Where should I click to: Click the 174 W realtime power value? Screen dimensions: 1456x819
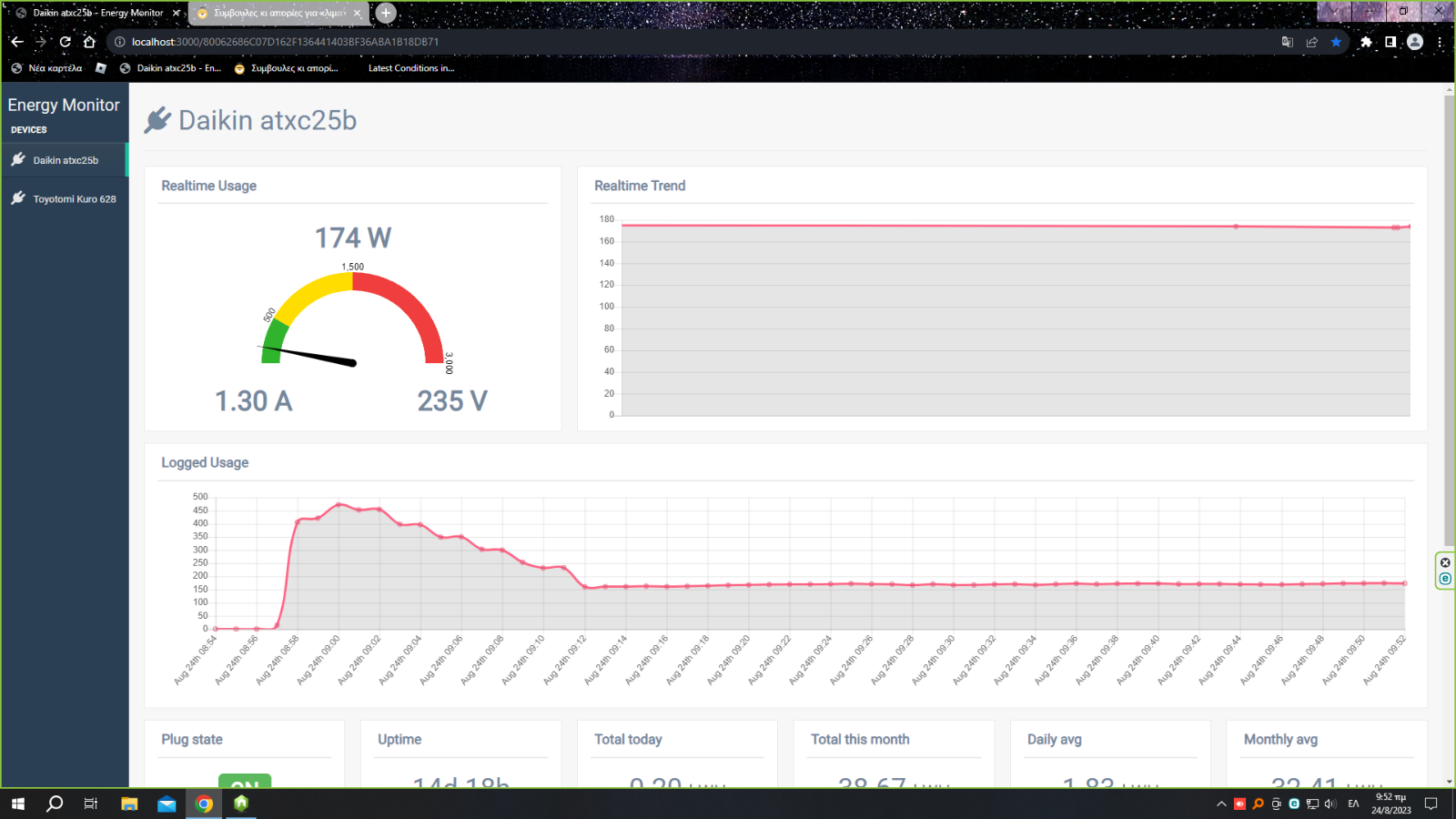pos(353,238)
